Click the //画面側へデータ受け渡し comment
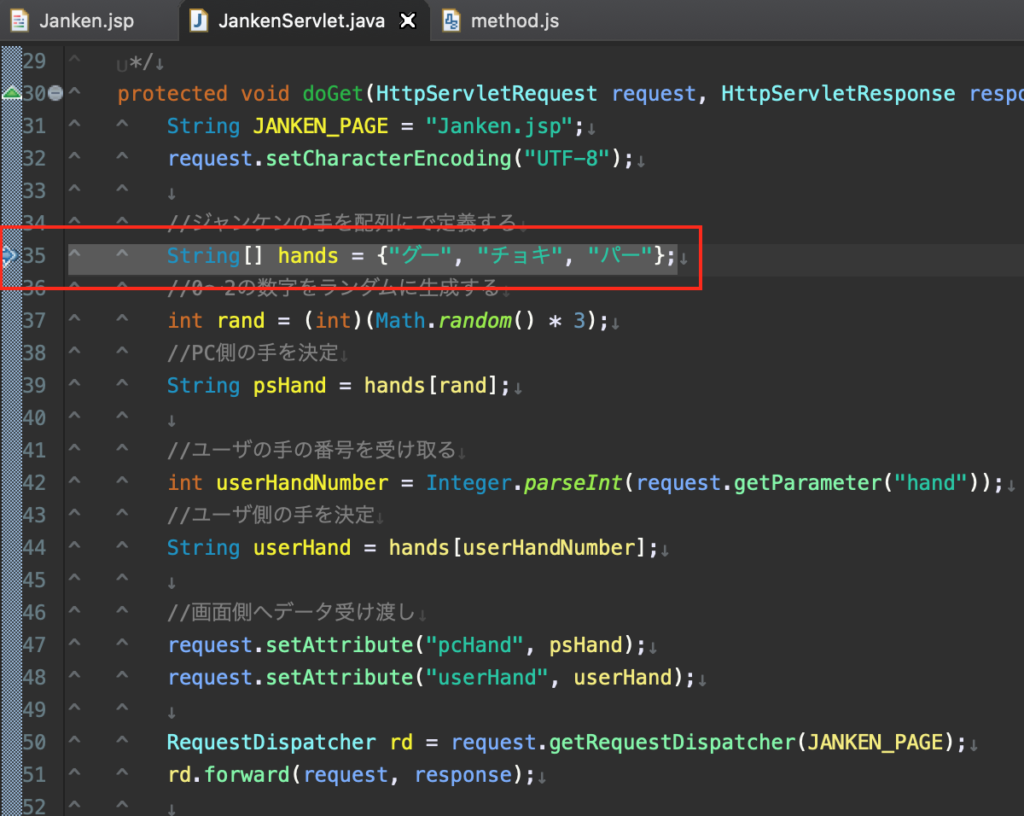Image resolution: width=1024 pixels, height=816 pixels. click(292, 612)
